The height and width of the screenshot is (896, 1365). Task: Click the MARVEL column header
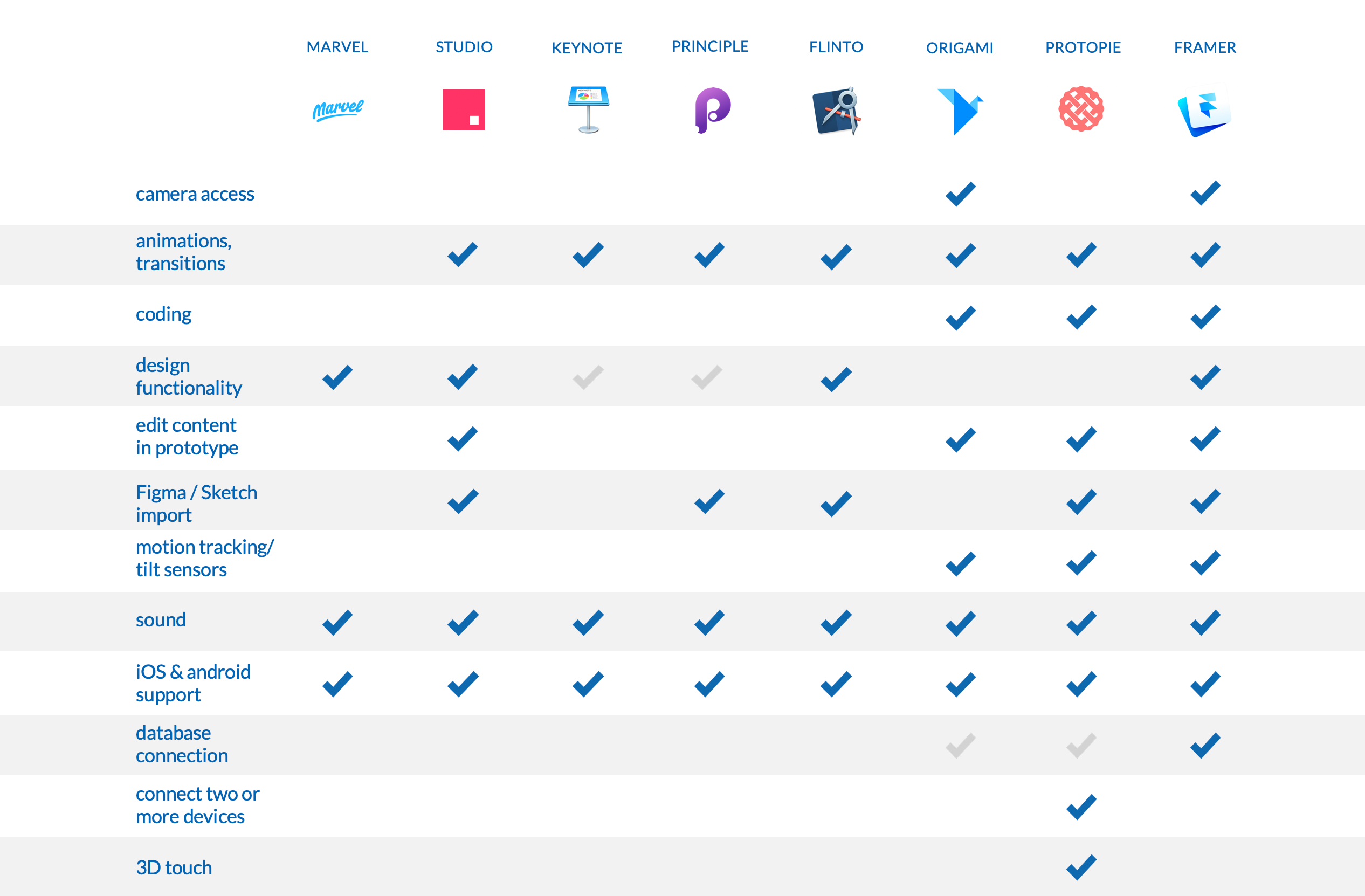(x=337, y=47)
